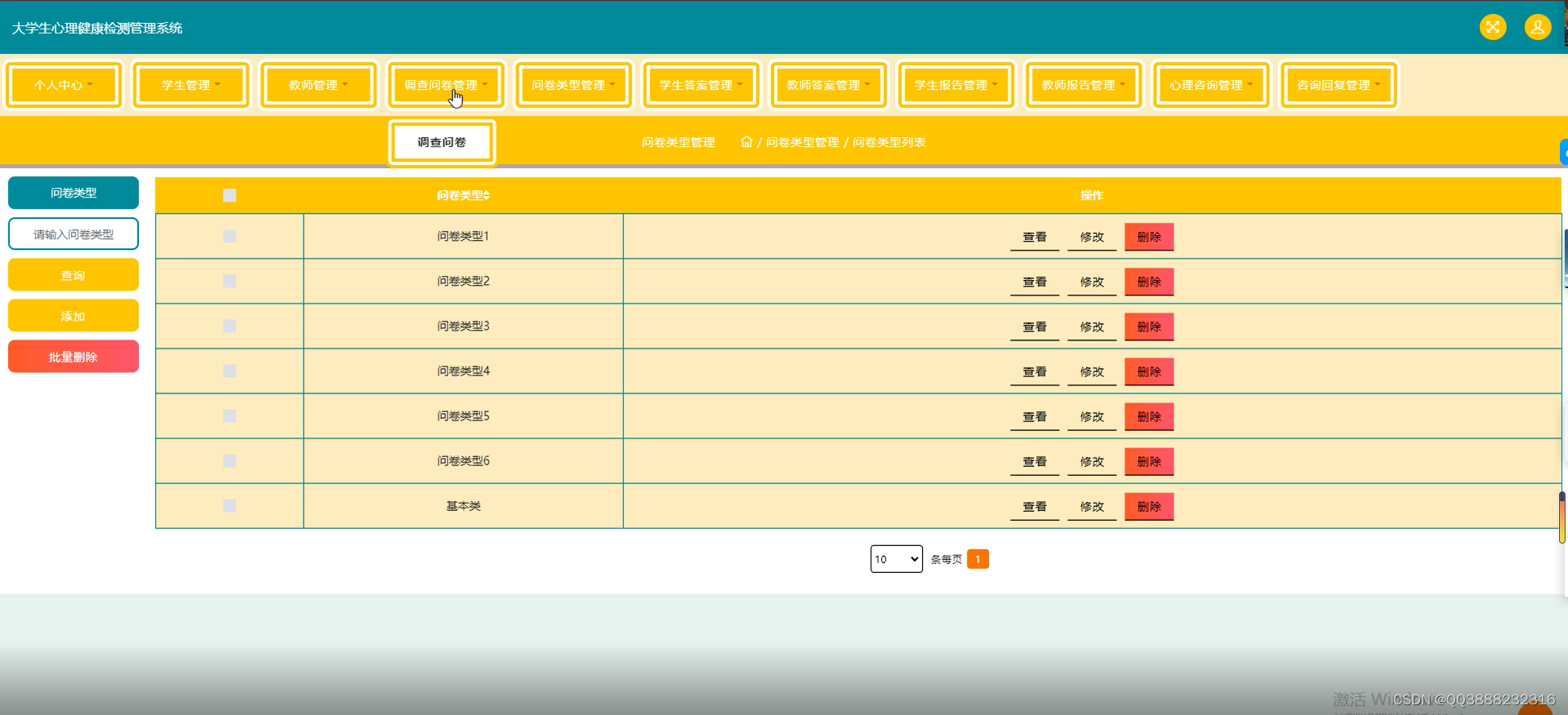1568x715 pixels.
Task: Click the home icon in breadcrumb
Action: (746, 142)
